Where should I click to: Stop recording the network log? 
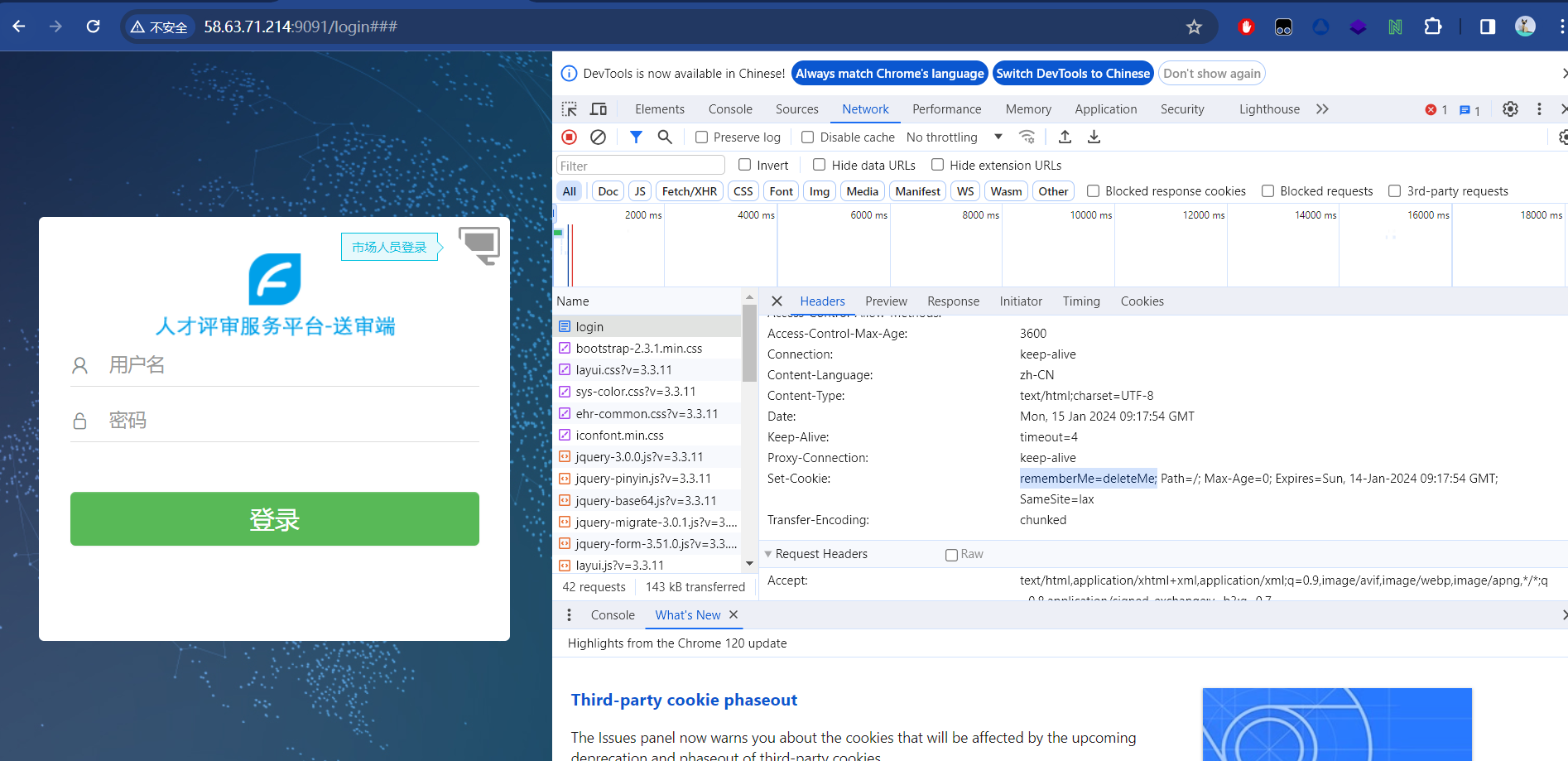[x=570, y=137]
